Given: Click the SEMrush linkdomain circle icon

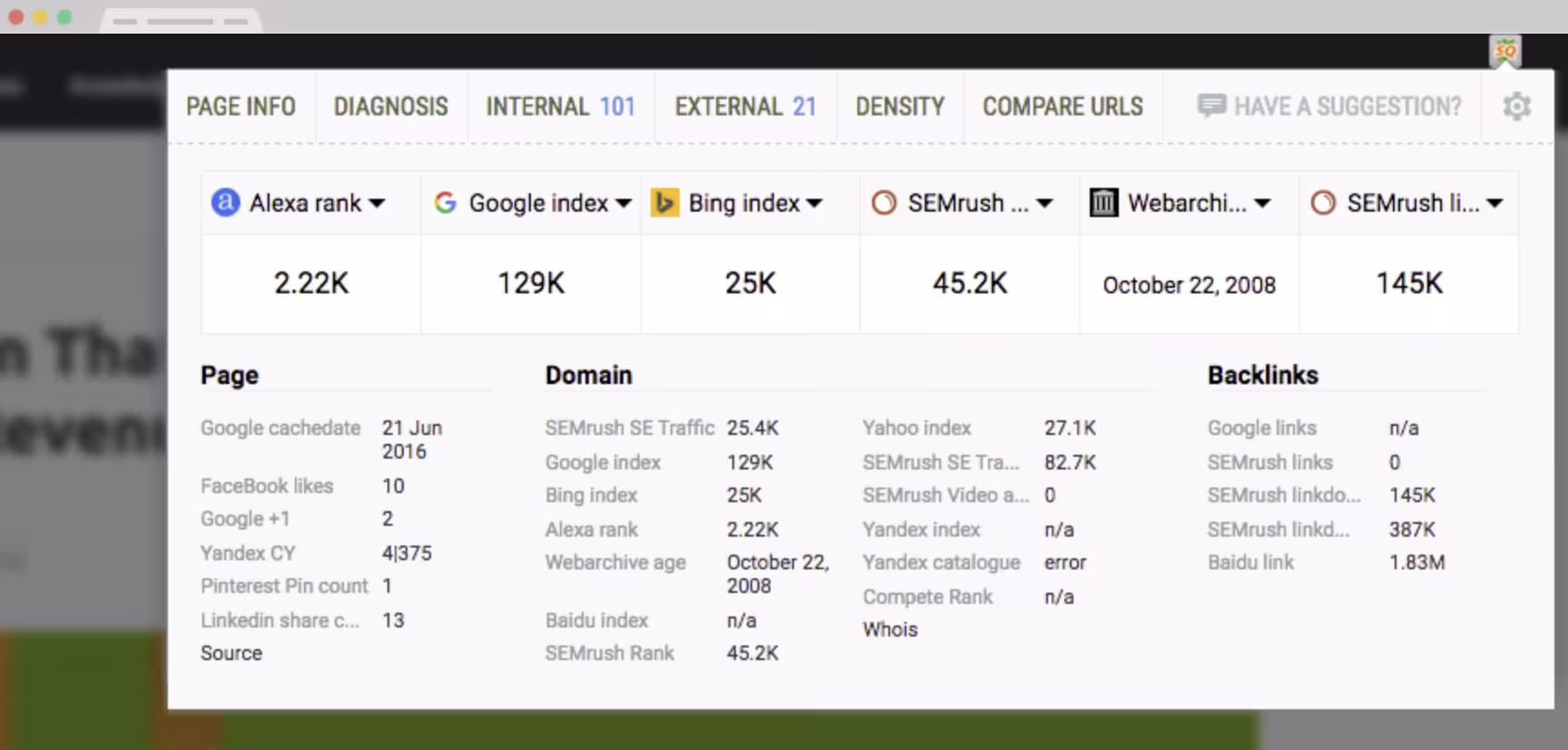Looking at the screenshot, I should coord(1323,202).
